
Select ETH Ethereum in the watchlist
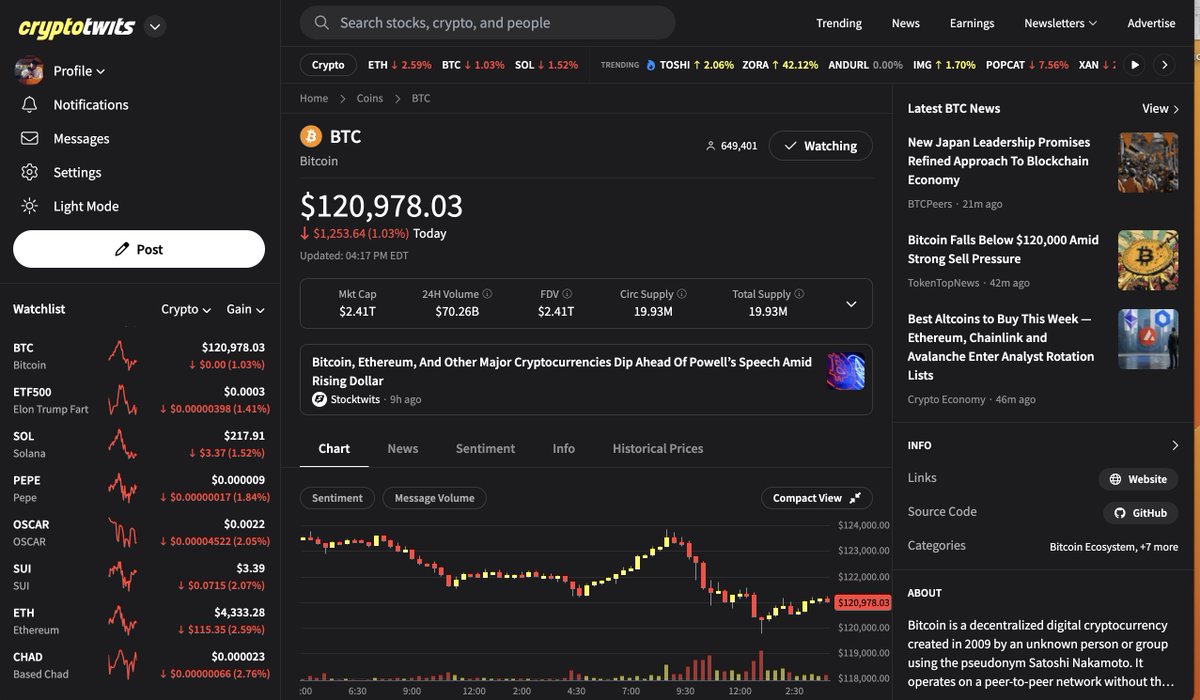pos(139,621)
